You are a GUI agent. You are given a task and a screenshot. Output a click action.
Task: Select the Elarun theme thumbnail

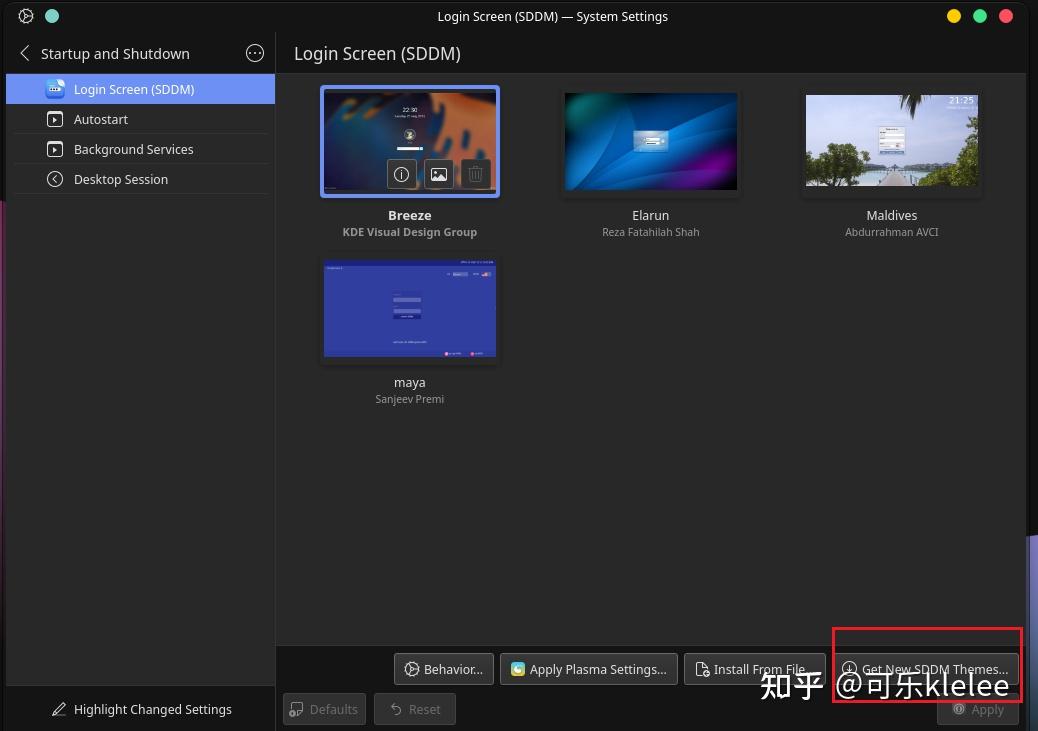[651, 141]
